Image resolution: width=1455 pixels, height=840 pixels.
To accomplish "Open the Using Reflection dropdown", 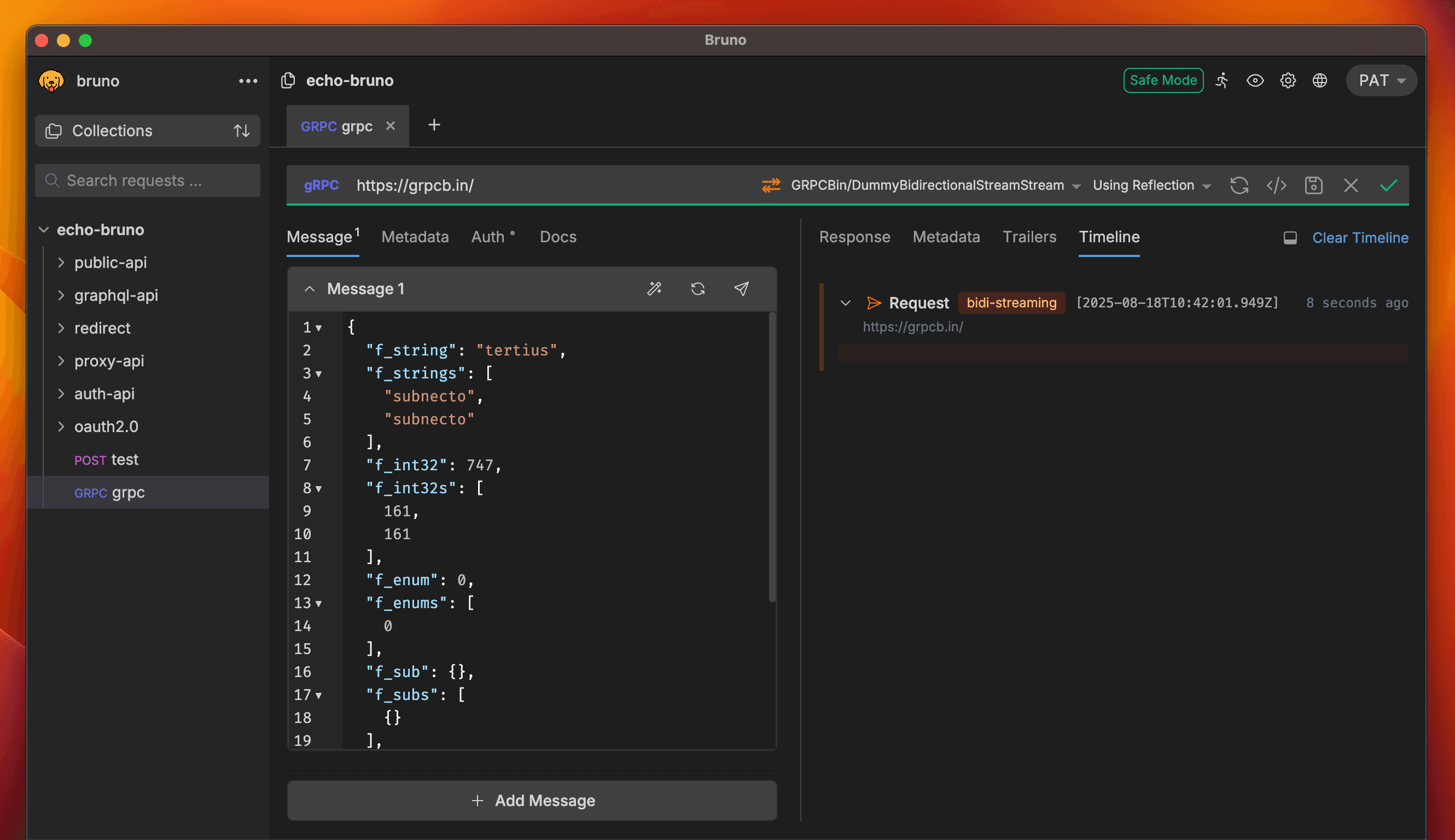I will [x=1151, y=185].
